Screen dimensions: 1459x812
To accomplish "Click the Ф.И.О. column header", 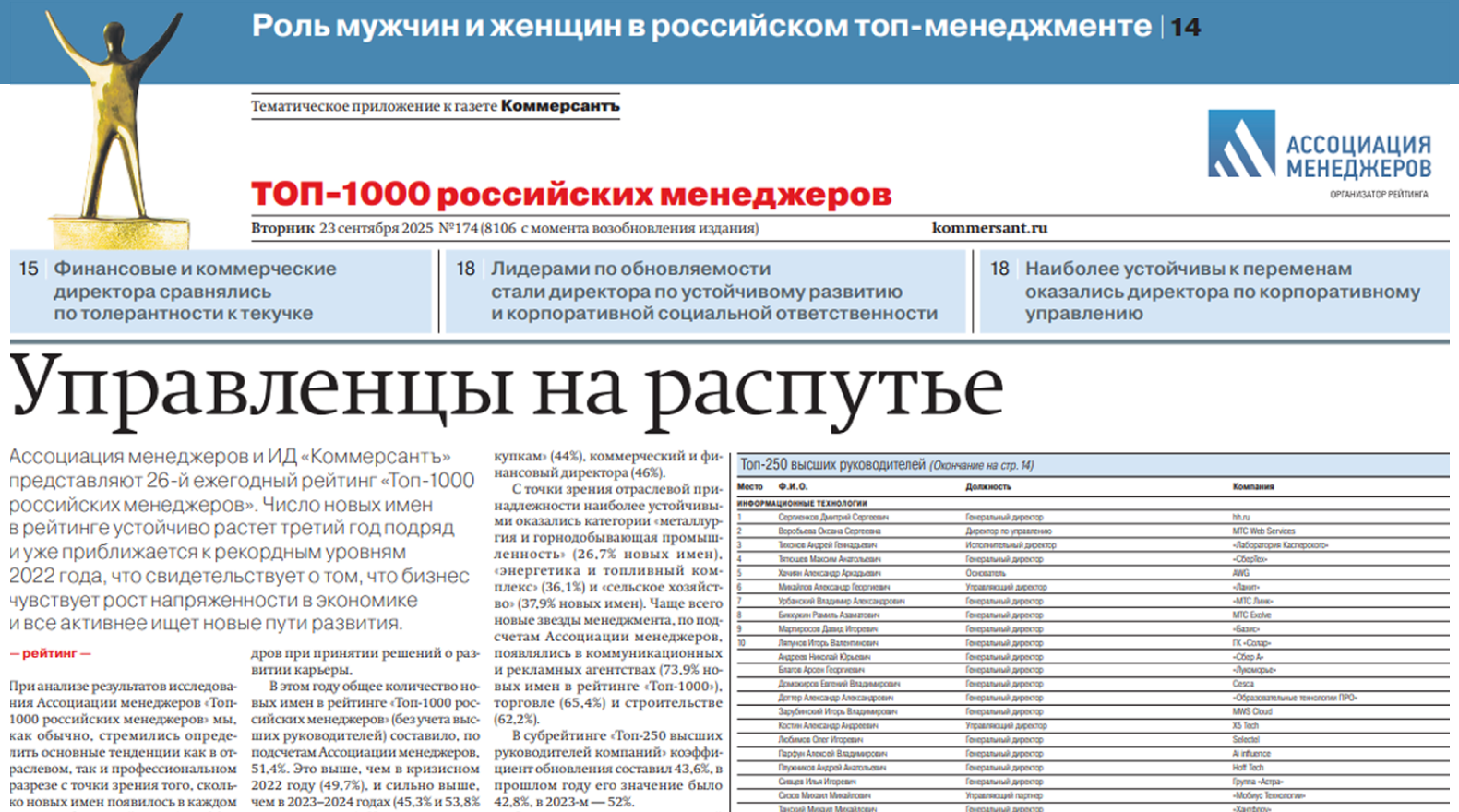I will pyautogui.click(x=792, y=486).
